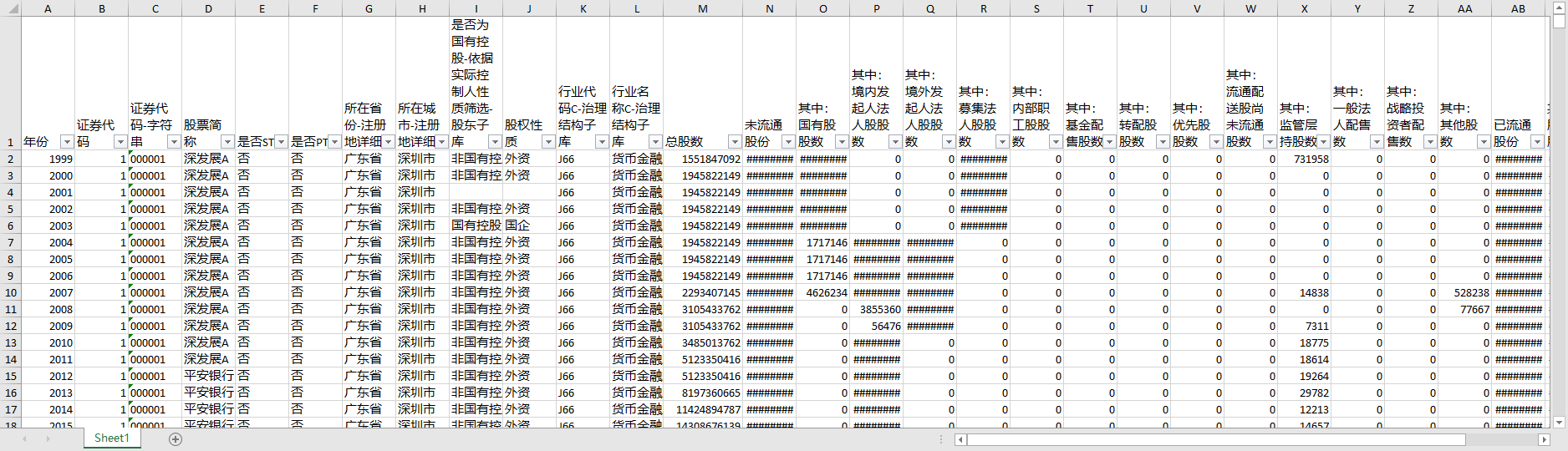This screenshot has width=1568, height=451.
Task: Open the 国有股股数 filter dropdown
Action: point(842,142)
